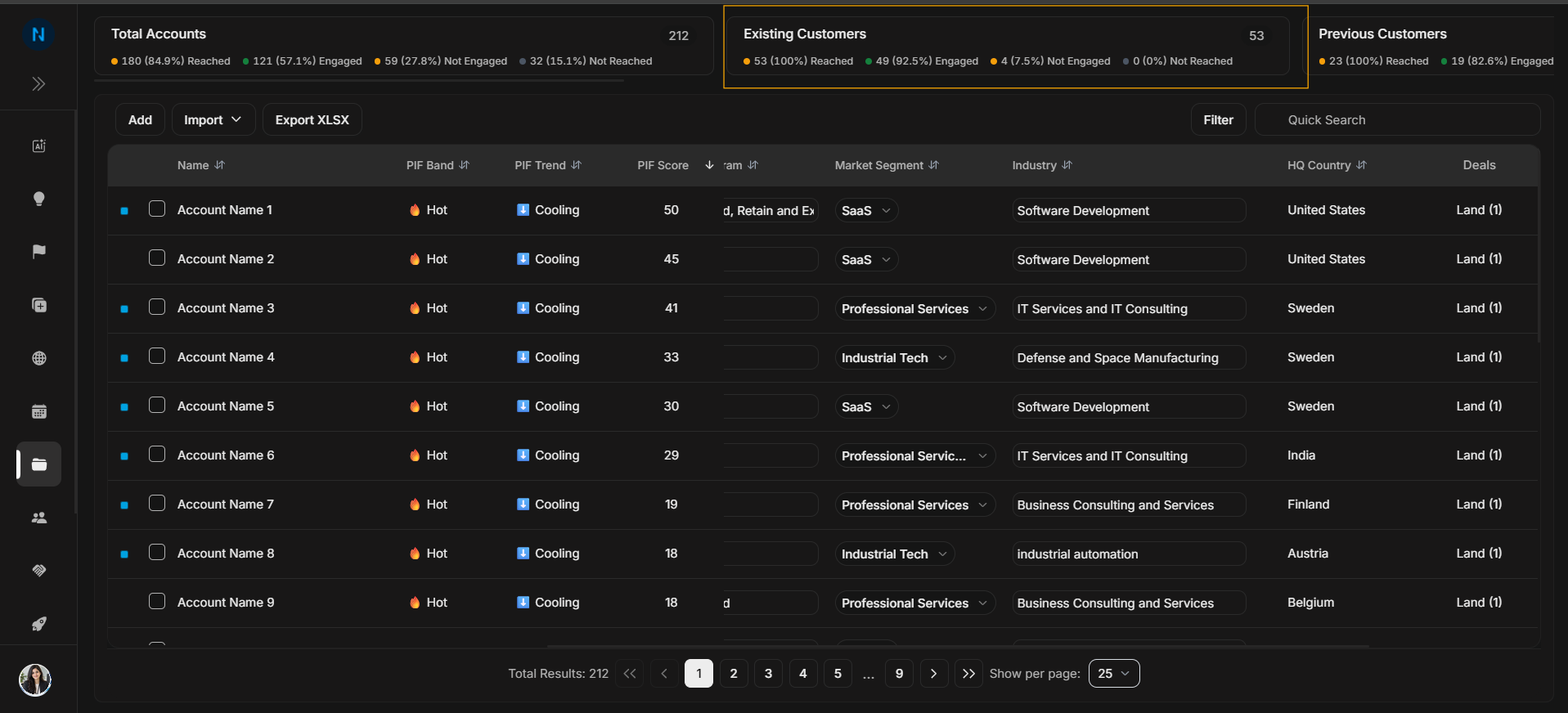The height and width of the screenshot is (713, 1568).
Task: Open Account Name 1 SaaS segment dropdown
Action: point(867,210)
